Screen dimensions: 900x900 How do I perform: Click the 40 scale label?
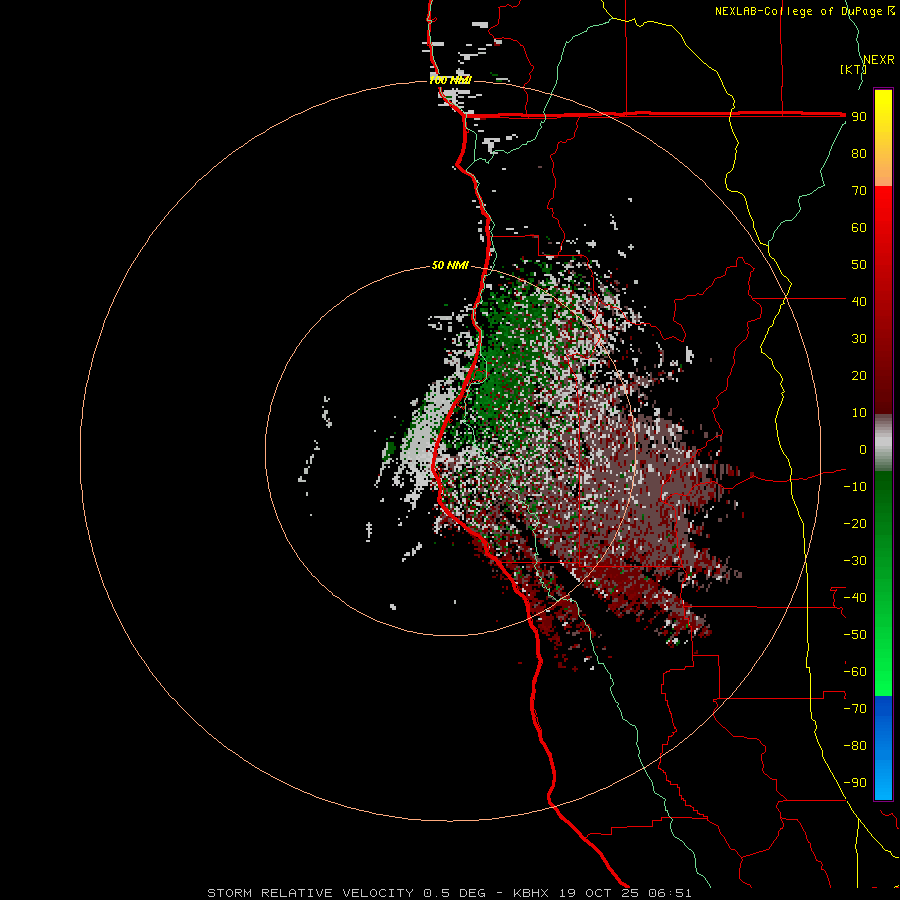(x=859, y=302)
